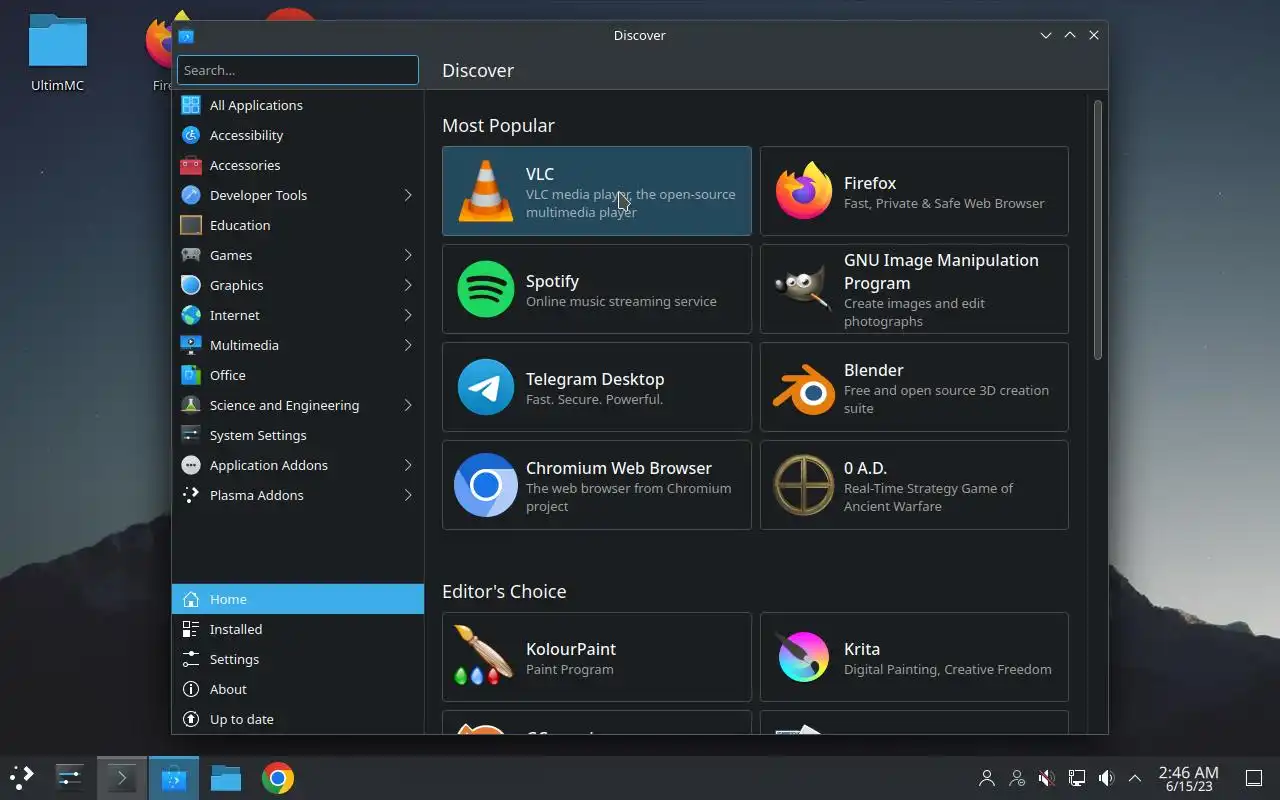Open the wired network tray icon
This screenshot has width=1280, height=800.
(1077, 777)
